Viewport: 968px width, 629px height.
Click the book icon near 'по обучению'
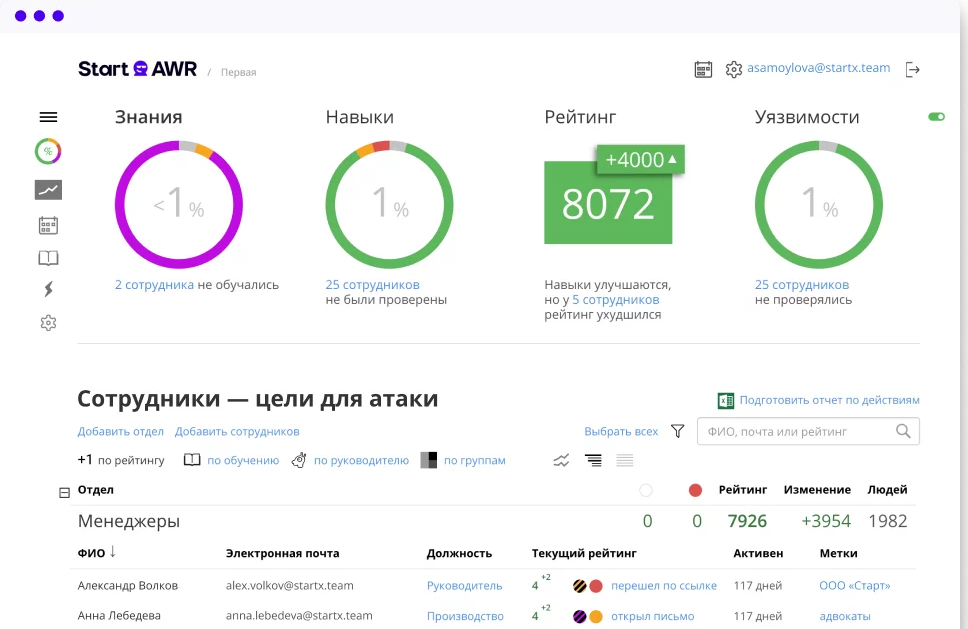(x=192, y=460)
